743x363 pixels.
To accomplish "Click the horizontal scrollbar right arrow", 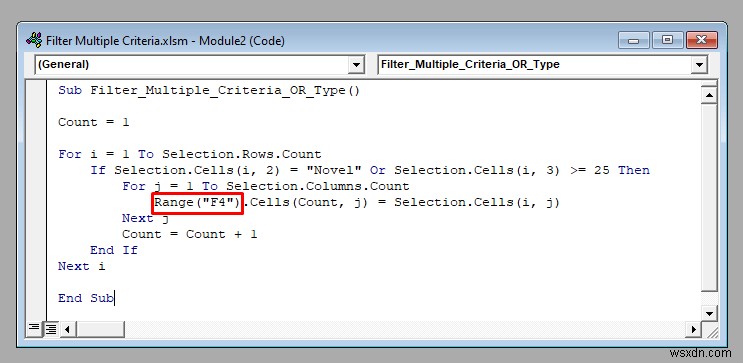I will click(x=694, y=329).
